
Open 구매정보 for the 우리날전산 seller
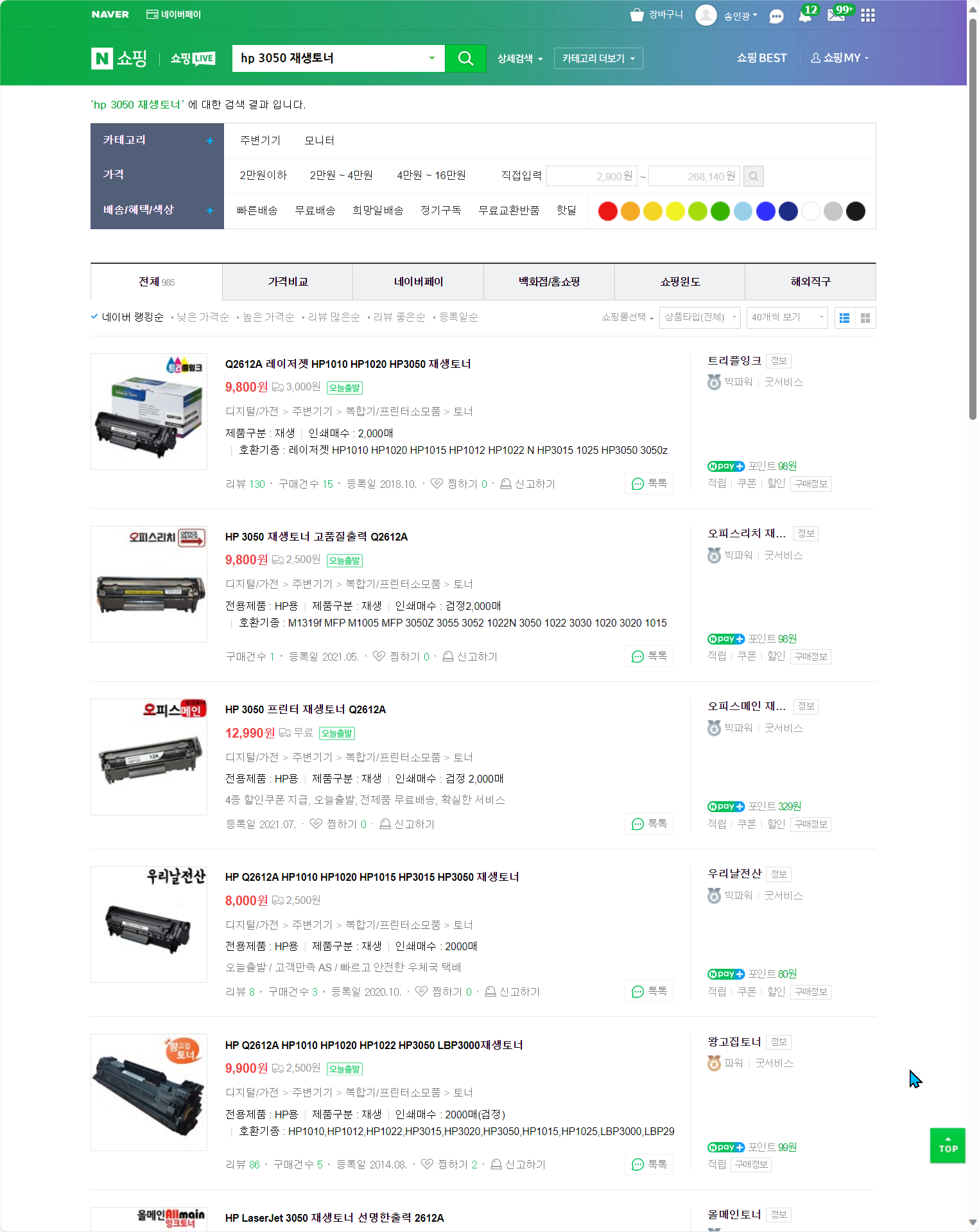tap(811, 992)
